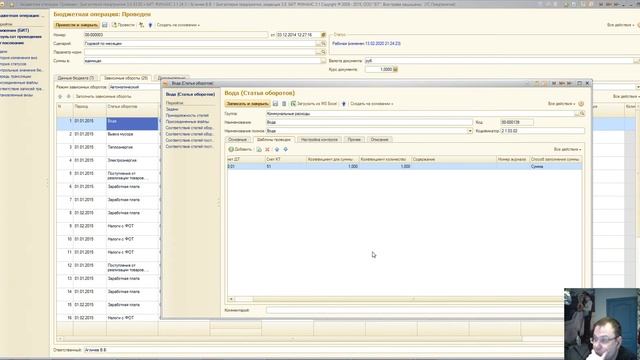Click Заполнить зависимые обороты button
Screen dimensions: 640x360
(103, 96)
